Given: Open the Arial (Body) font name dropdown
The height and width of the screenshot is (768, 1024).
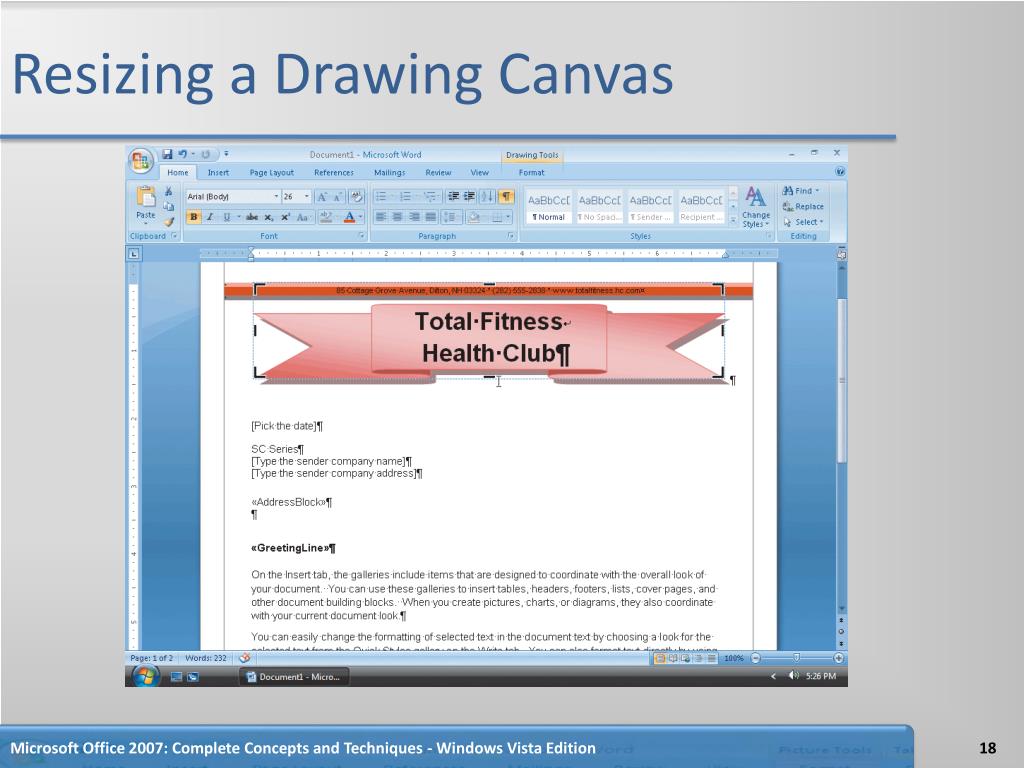Looking at the screenshot, I should 276,197.
